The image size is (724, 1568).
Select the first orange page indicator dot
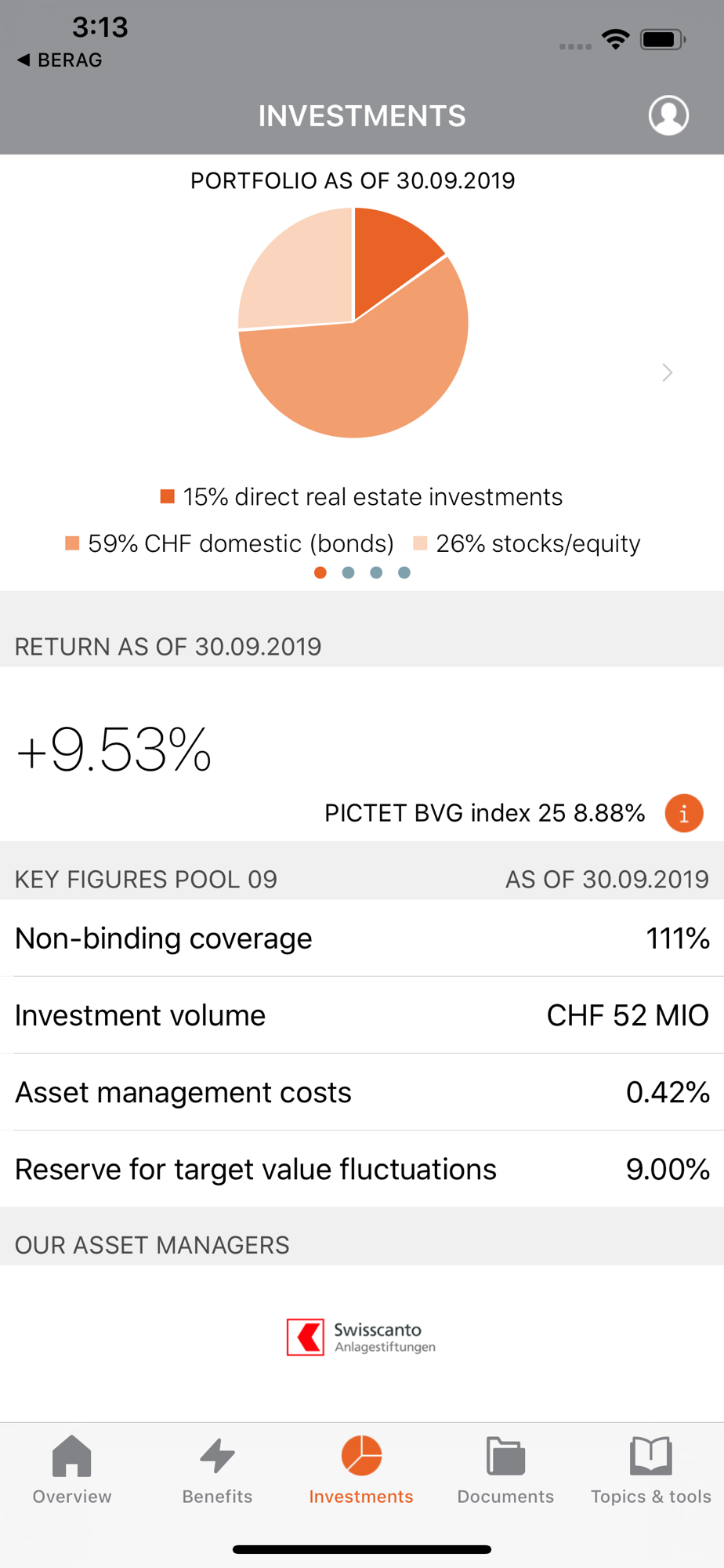(x=320, y=572)
